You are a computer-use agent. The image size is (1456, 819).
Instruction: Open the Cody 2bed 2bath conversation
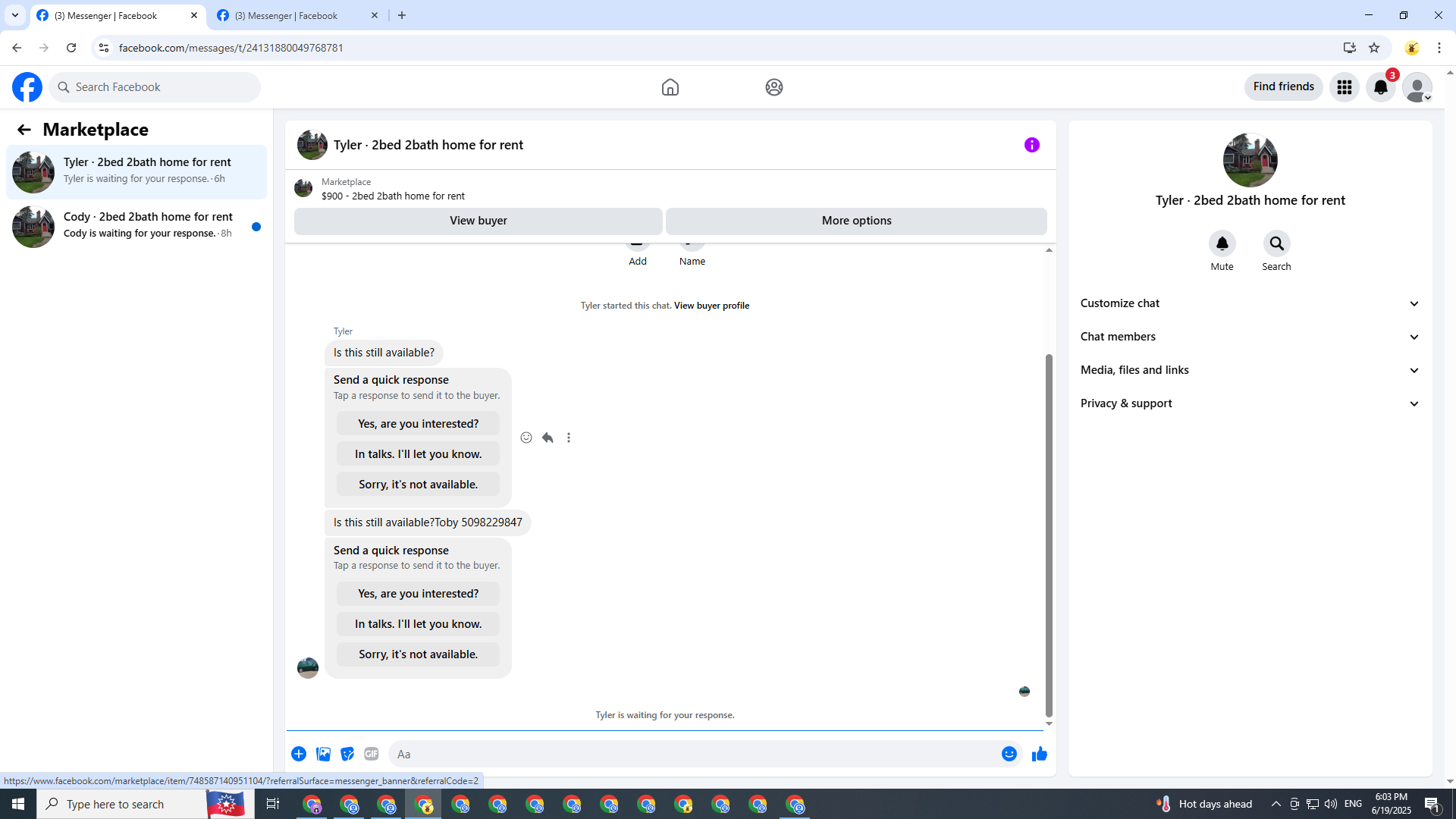pos(136,226)
